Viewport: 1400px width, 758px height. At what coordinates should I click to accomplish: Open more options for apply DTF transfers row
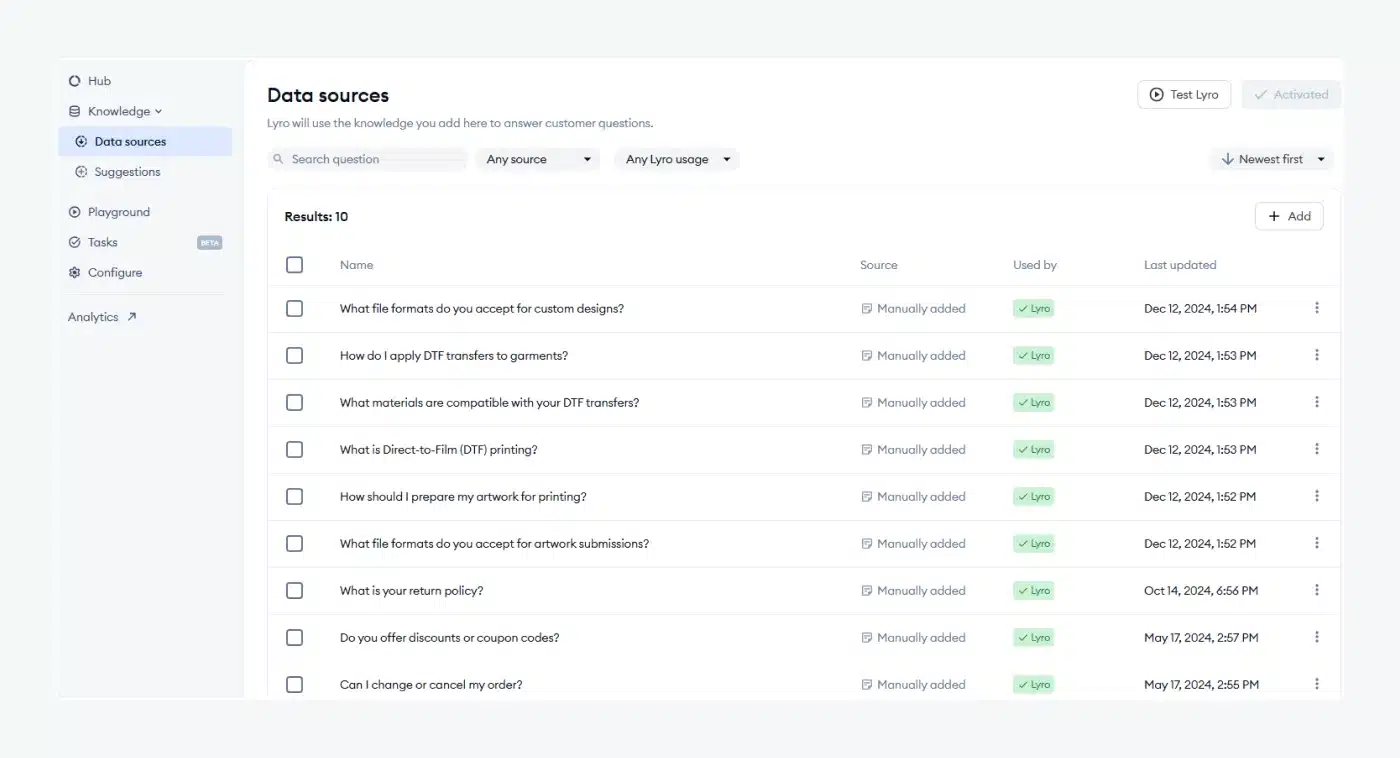1317,355
